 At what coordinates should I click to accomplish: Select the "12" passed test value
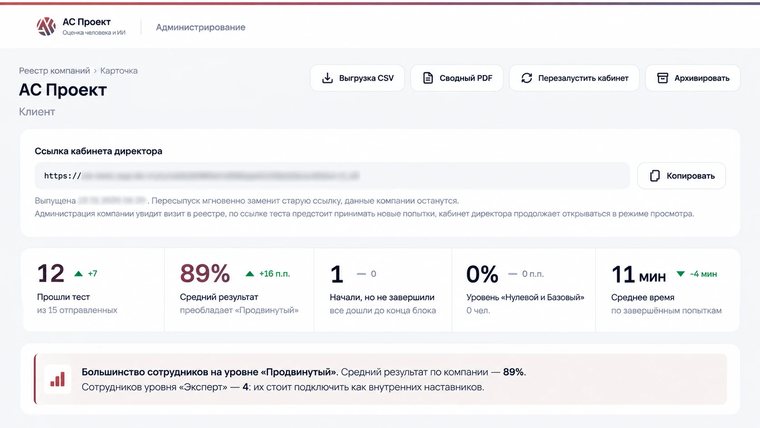[x=50, y=273]
